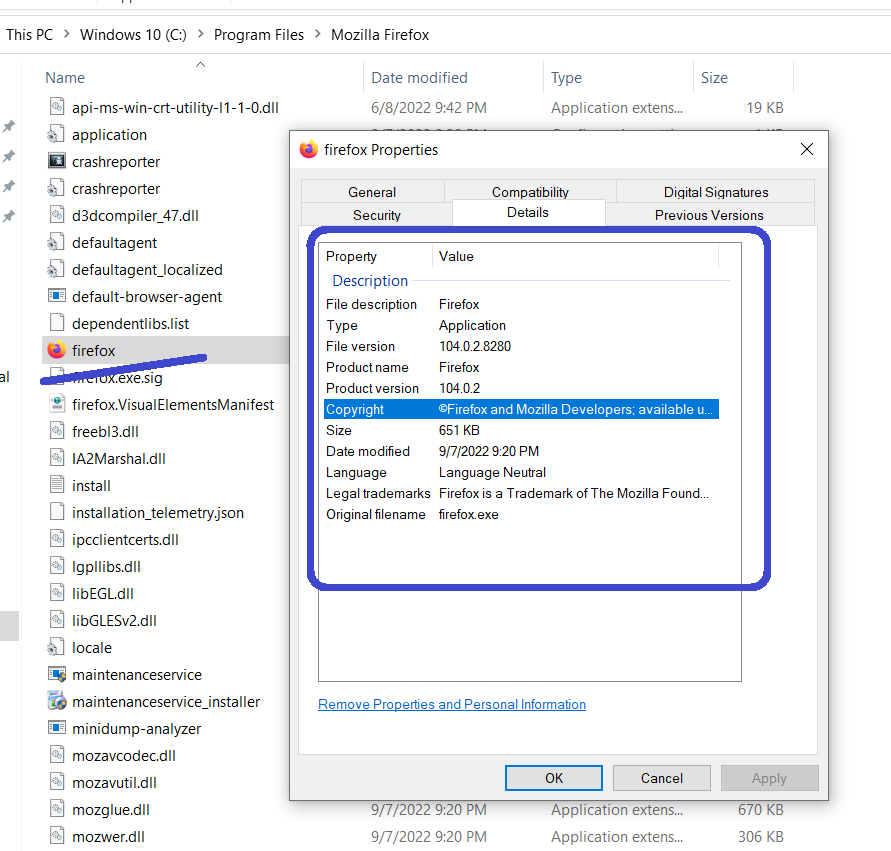Image resolution: width=891 pixels, height=851 pixels.
Task: Click the minidump-analyzer application icon
Action: (x=57, y=728)
